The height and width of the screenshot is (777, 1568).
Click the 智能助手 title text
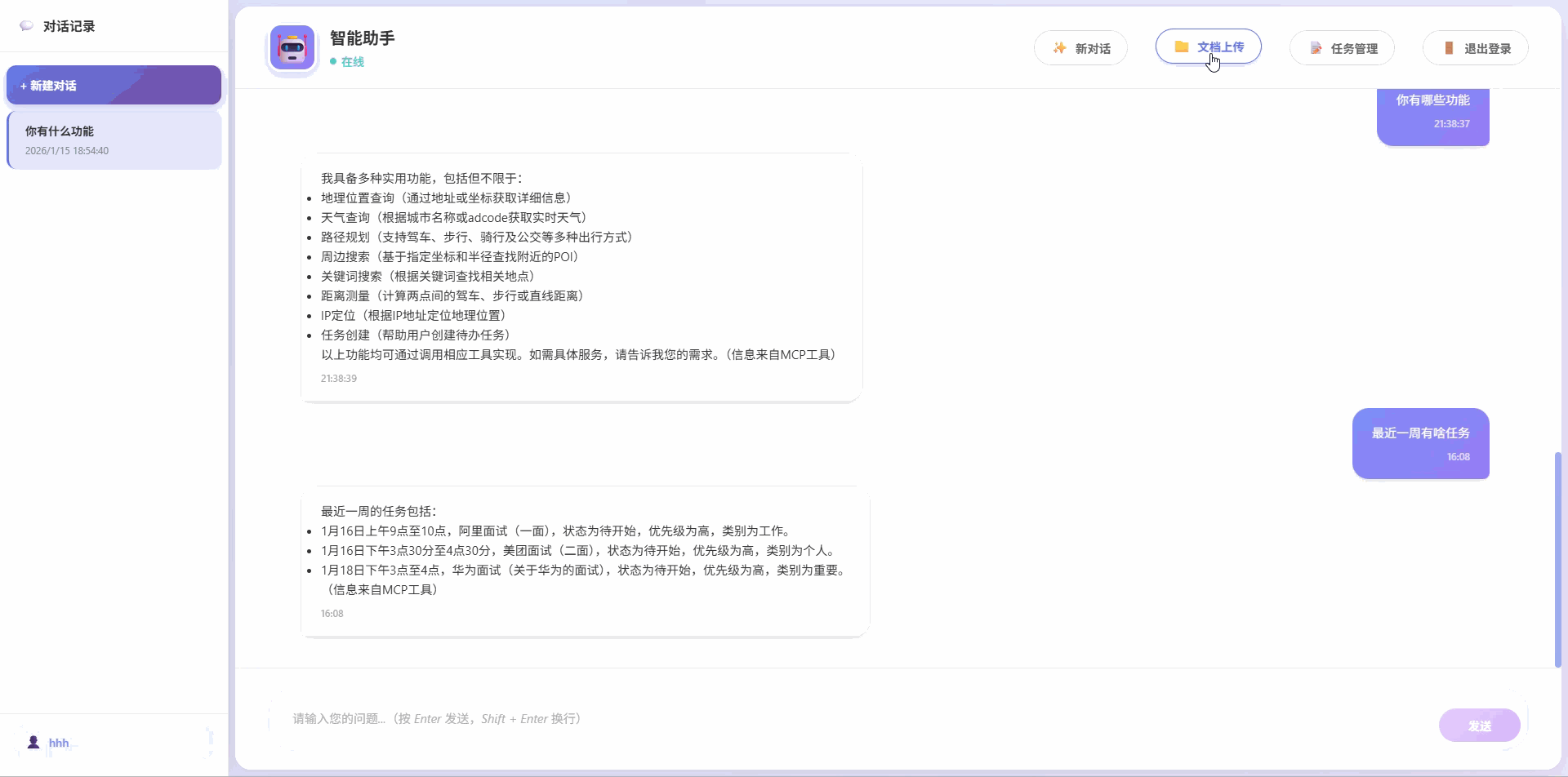coord(362,38)
